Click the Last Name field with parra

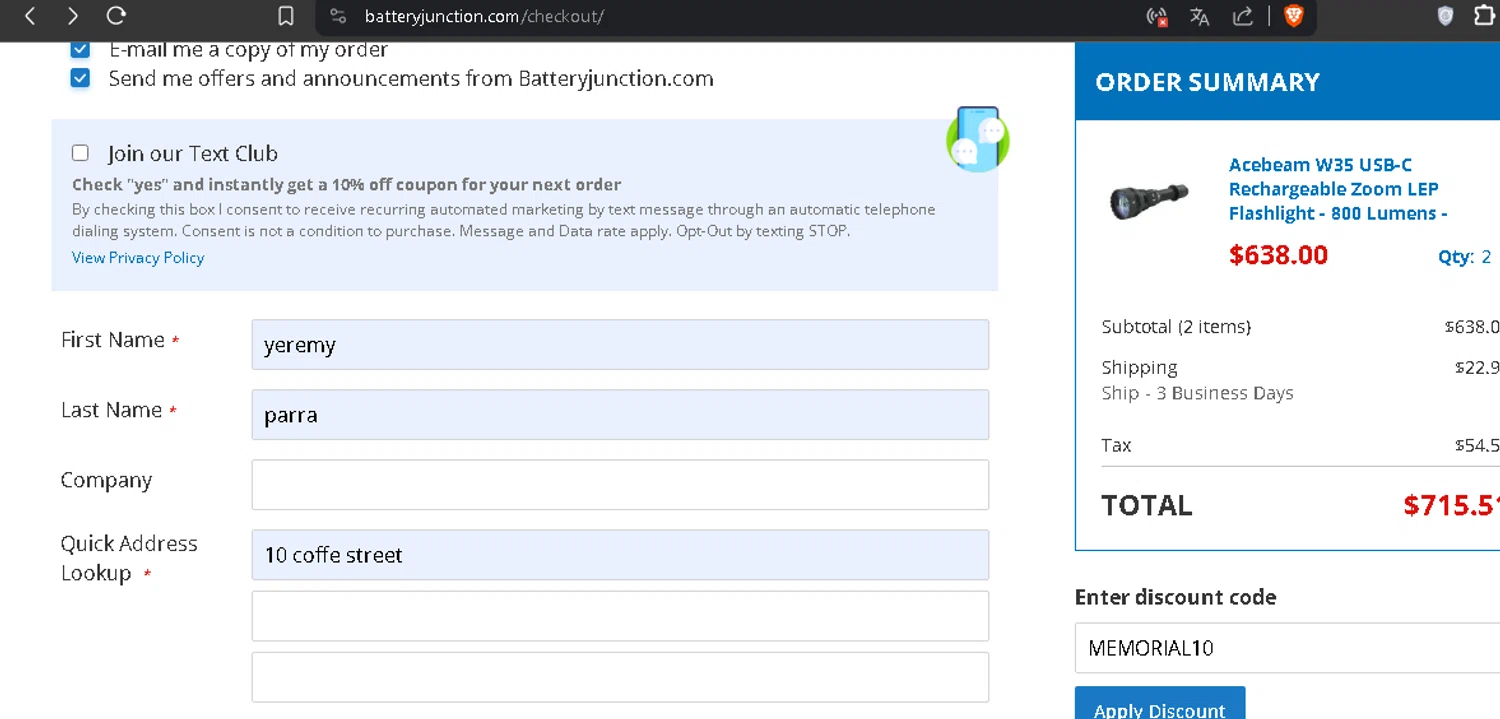(620, 415)
